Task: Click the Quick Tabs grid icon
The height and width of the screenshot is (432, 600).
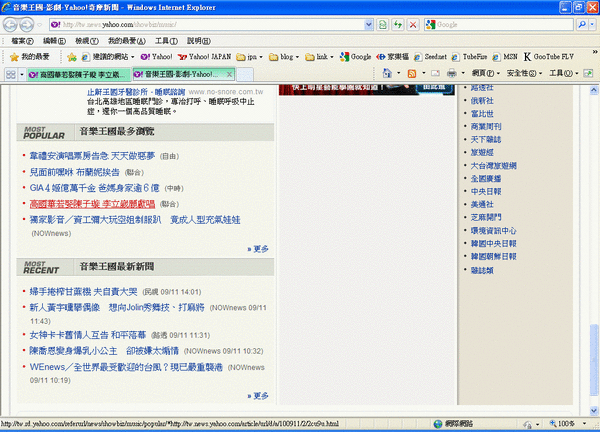Action: tap(11, 74)
